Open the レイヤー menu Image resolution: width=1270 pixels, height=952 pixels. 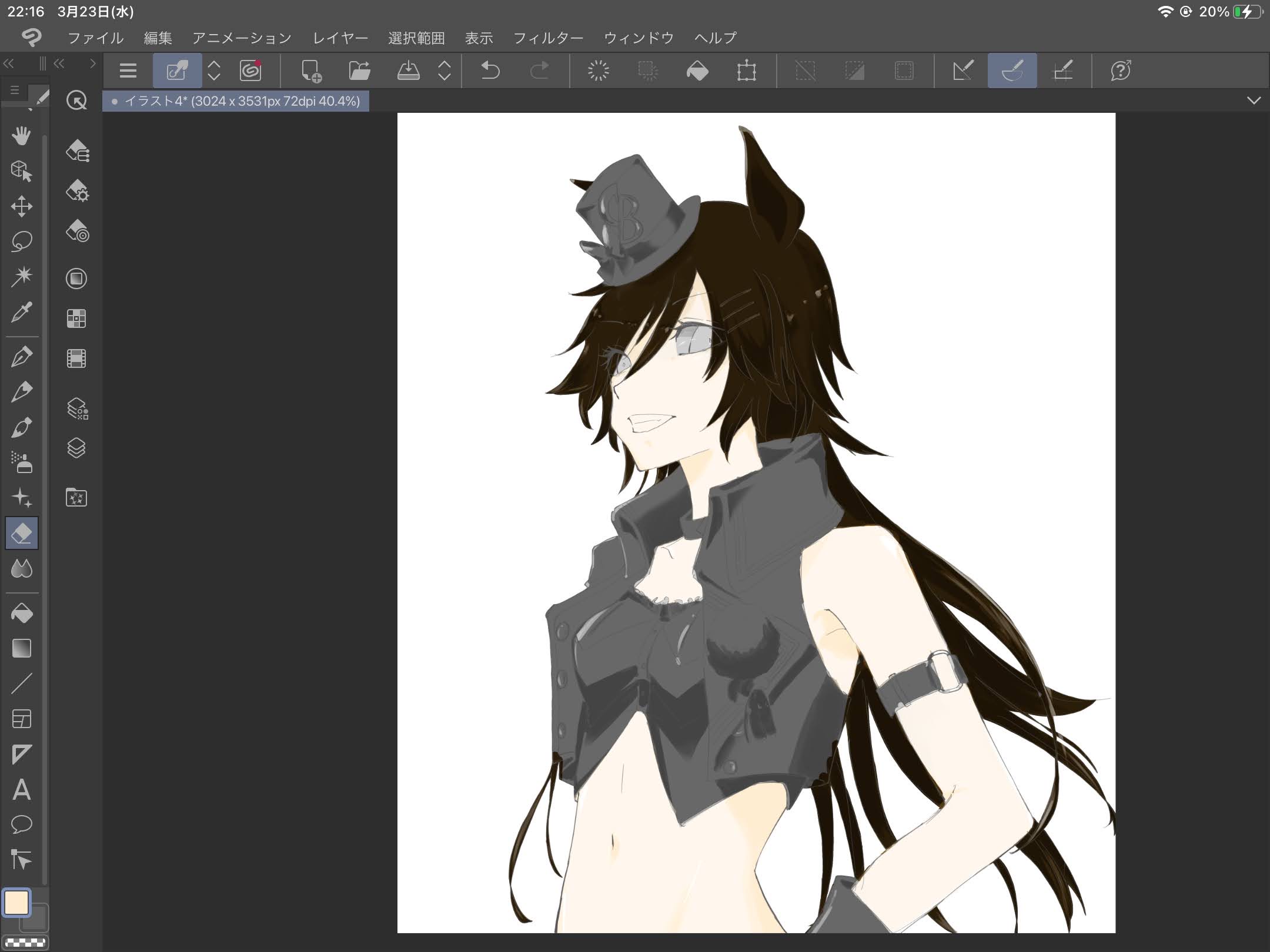pos(340,38)
